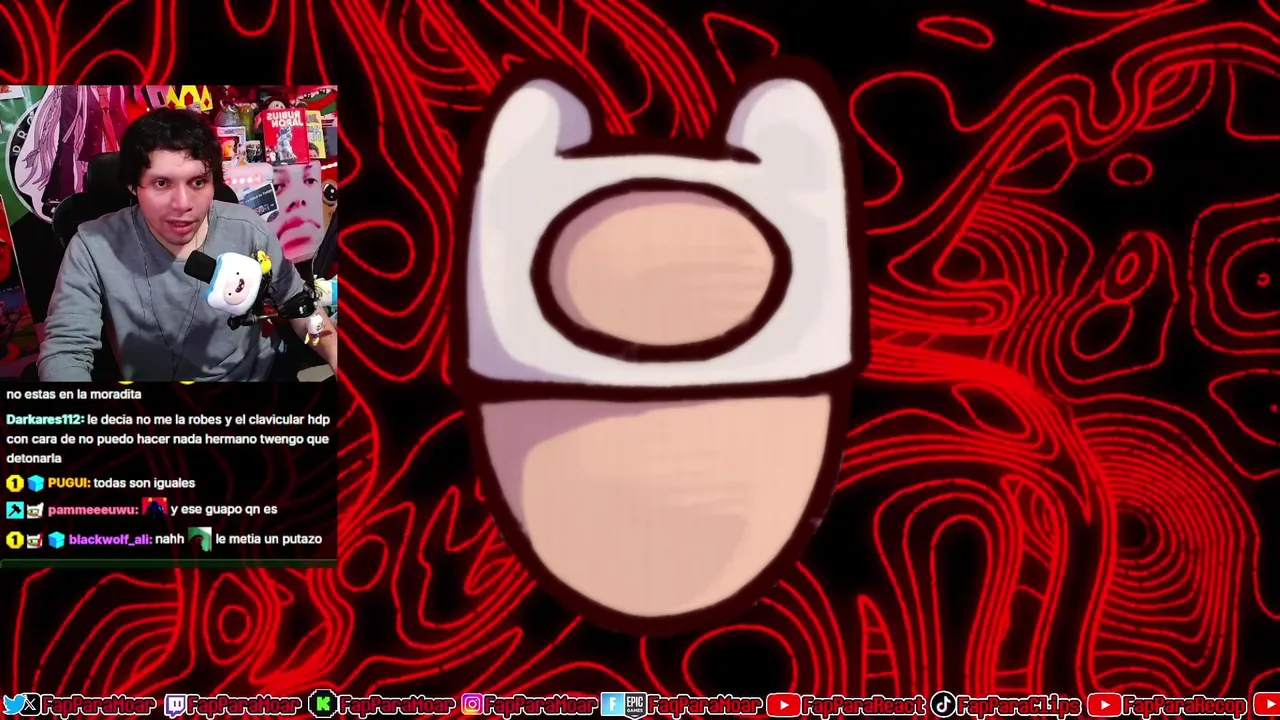Click the FapParaMoar label after the Epic Games logo

(705, 705)
